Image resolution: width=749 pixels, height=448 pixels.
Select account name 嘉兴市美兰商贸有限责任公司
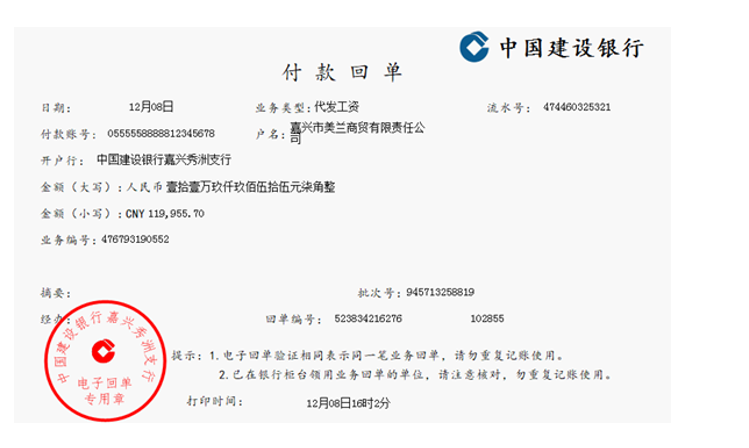point(357,133)
